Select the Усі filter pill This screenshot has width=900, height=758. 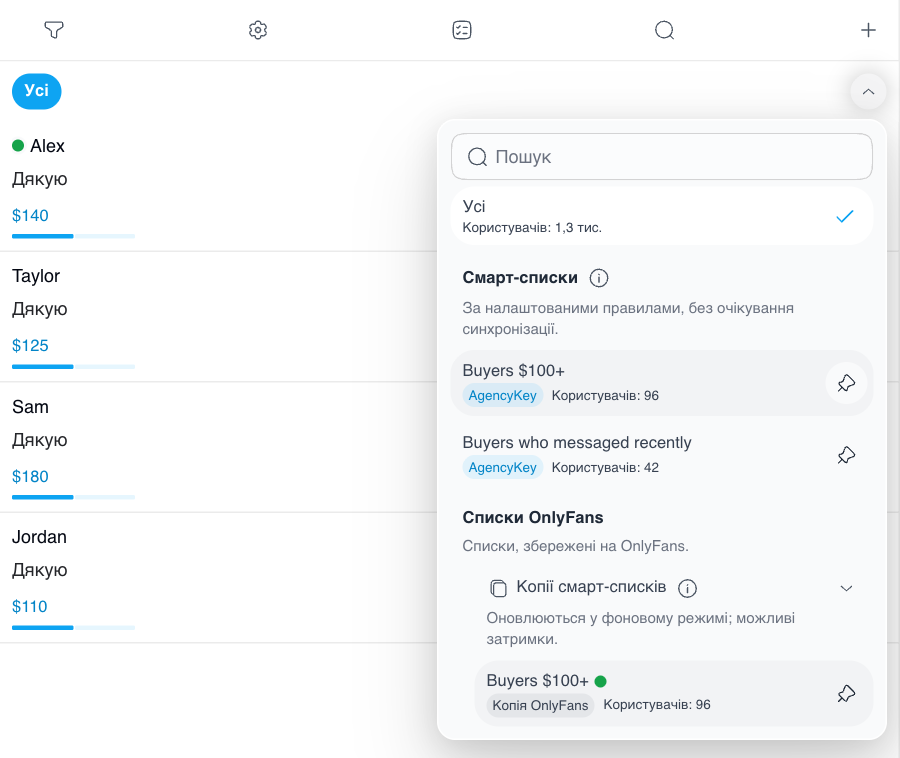point(37,91)
